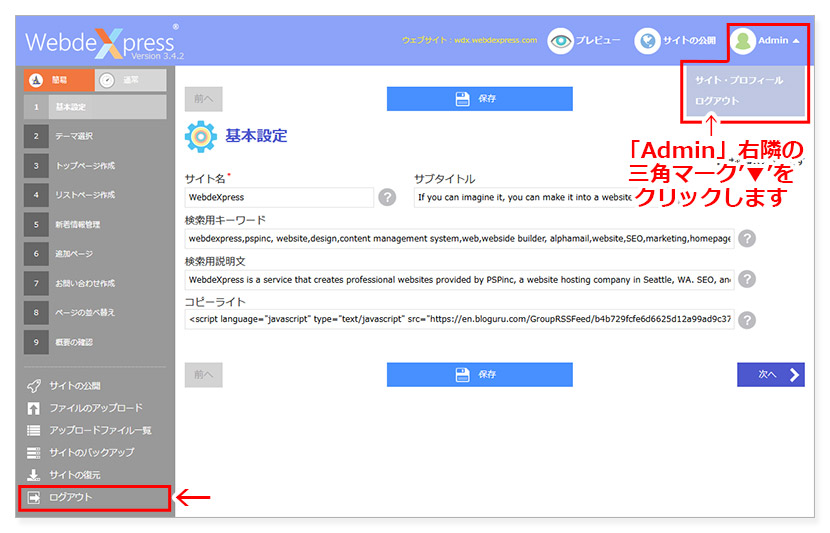Click the 検索用キーワード input field

point(459,239)
